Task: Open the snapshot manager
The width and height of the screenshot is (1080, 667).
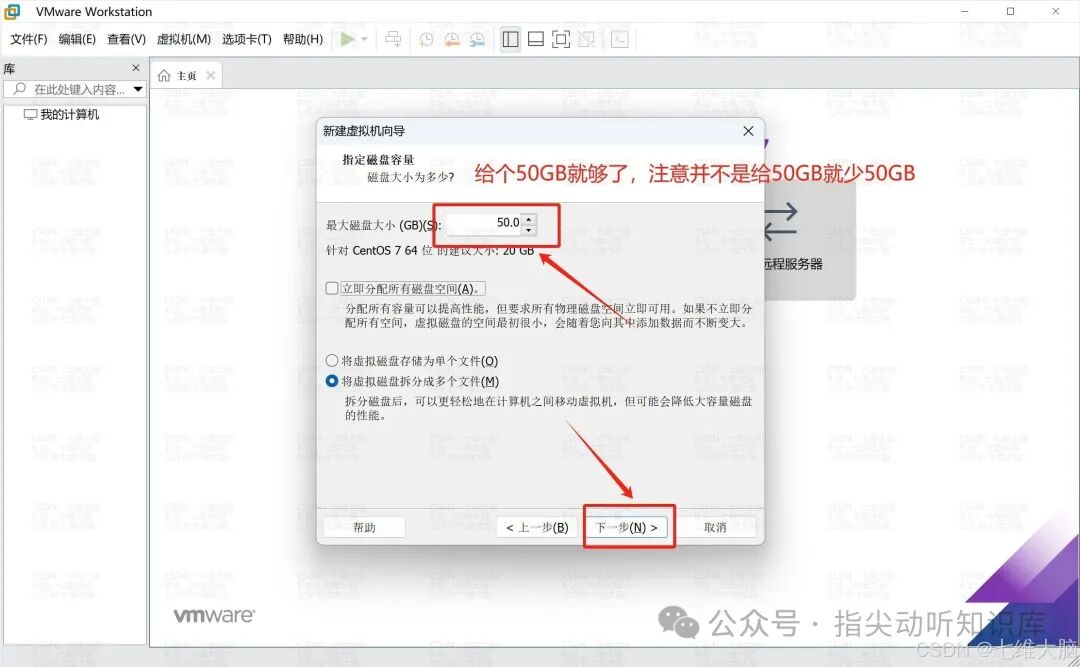Action: click(x=477, y=39)
